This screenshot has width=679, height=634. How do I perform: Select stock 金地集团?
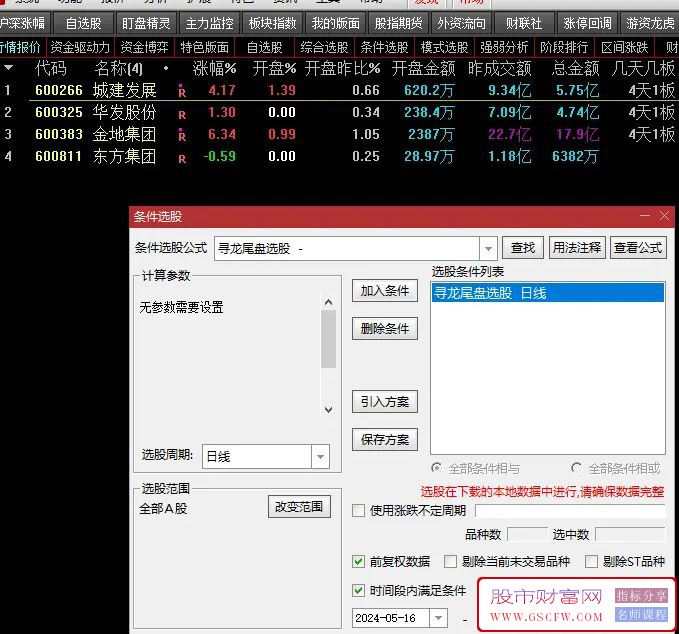click(x=124, y=134)
